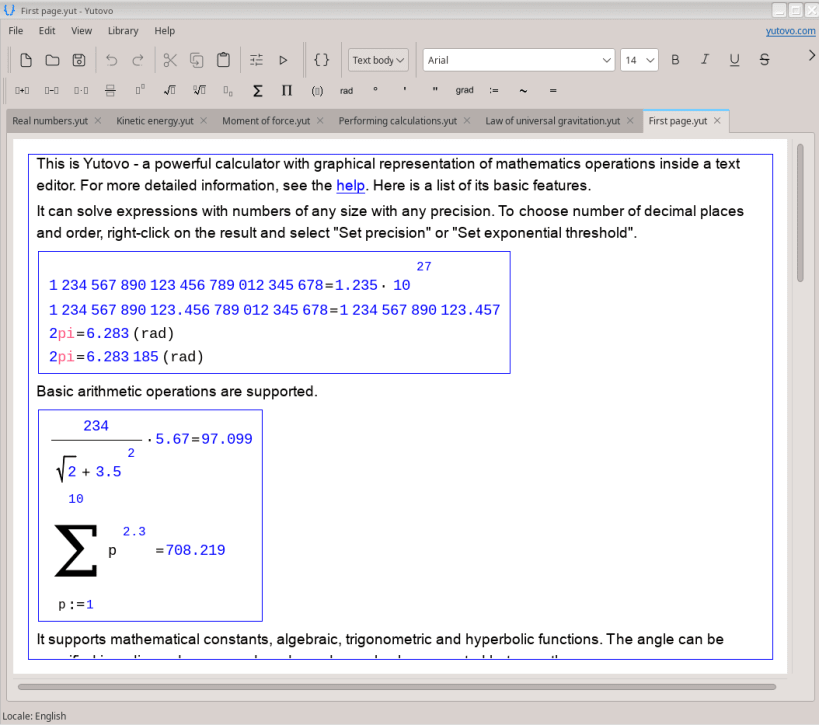Toggle Bold formatting
Viewport: 819px width, 725px height.
pos(675,60)
